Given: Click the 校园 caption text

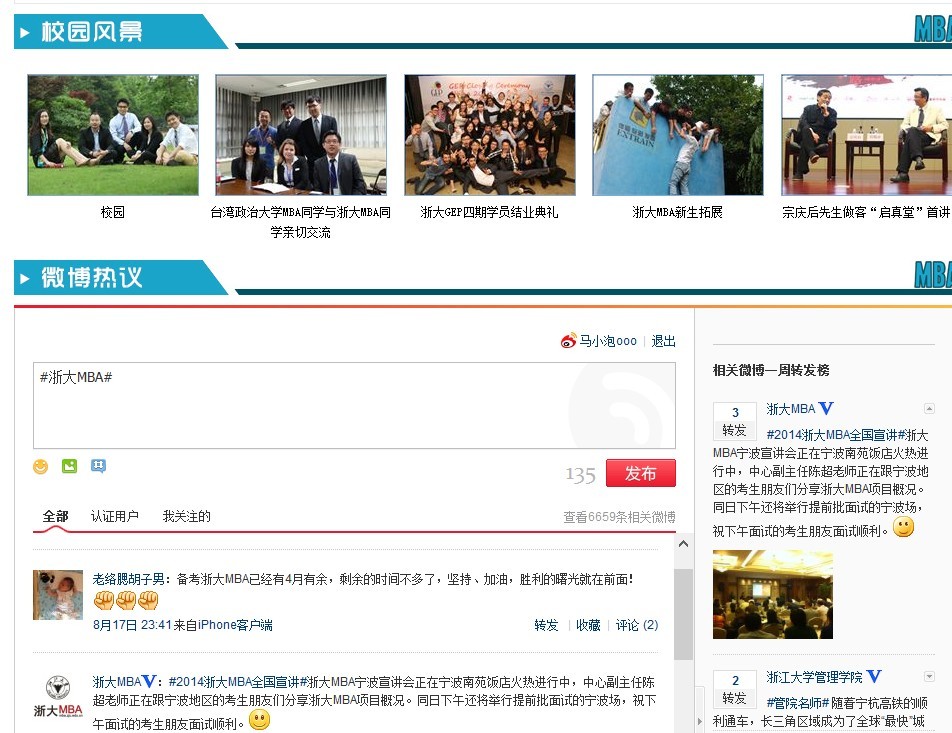Looking at the screenshot, I should click(113, 212).
